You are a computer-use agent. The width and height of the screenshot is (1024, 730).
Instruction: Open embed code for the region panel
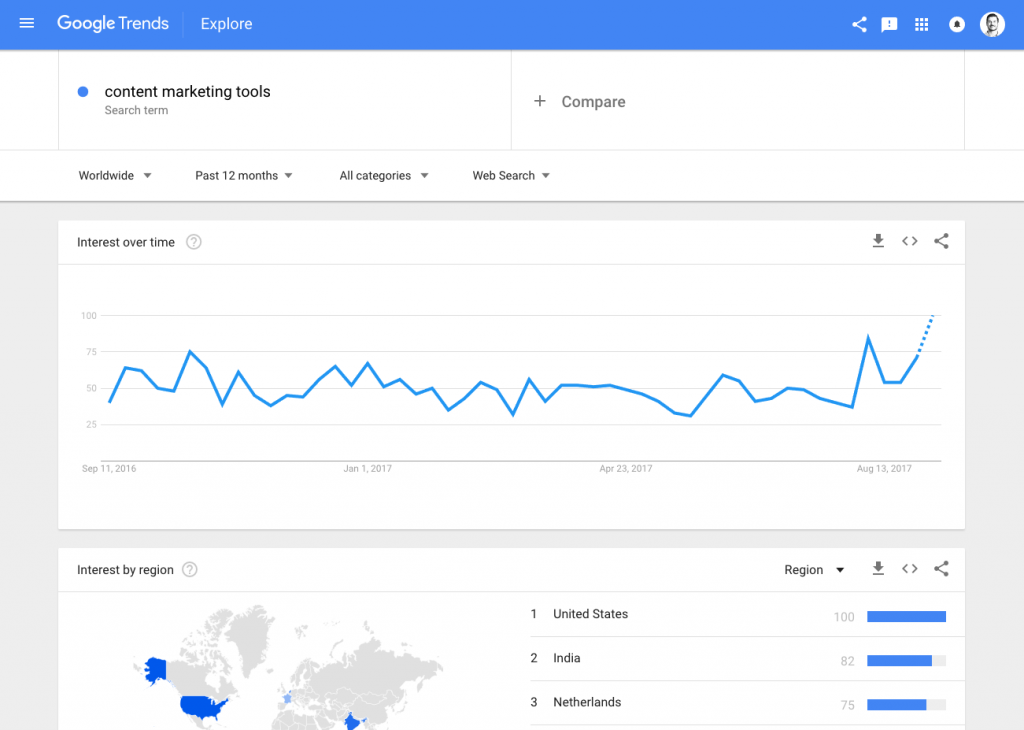[x=909, y=568]
